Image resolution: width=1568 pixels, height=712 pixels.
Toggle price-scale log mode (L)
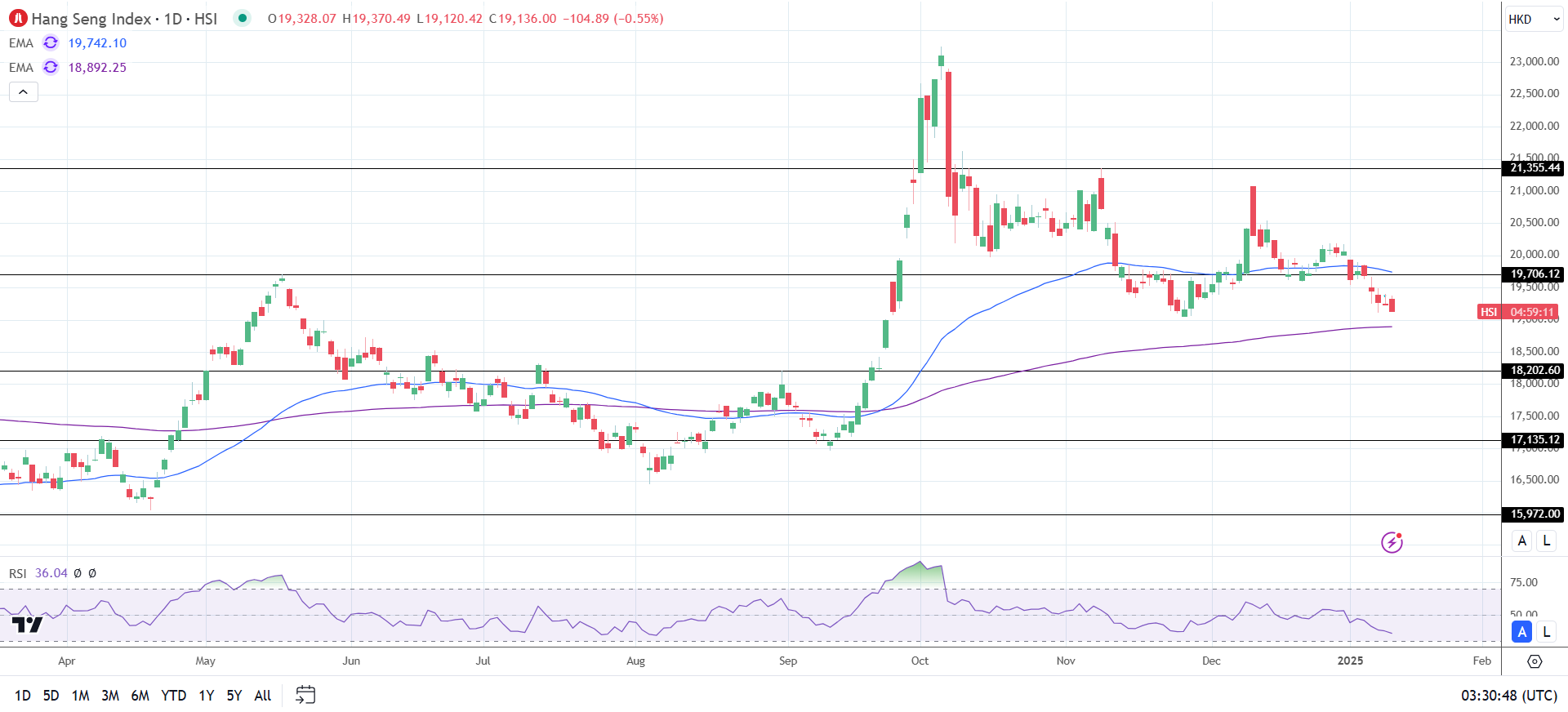tap(1546, 541)
